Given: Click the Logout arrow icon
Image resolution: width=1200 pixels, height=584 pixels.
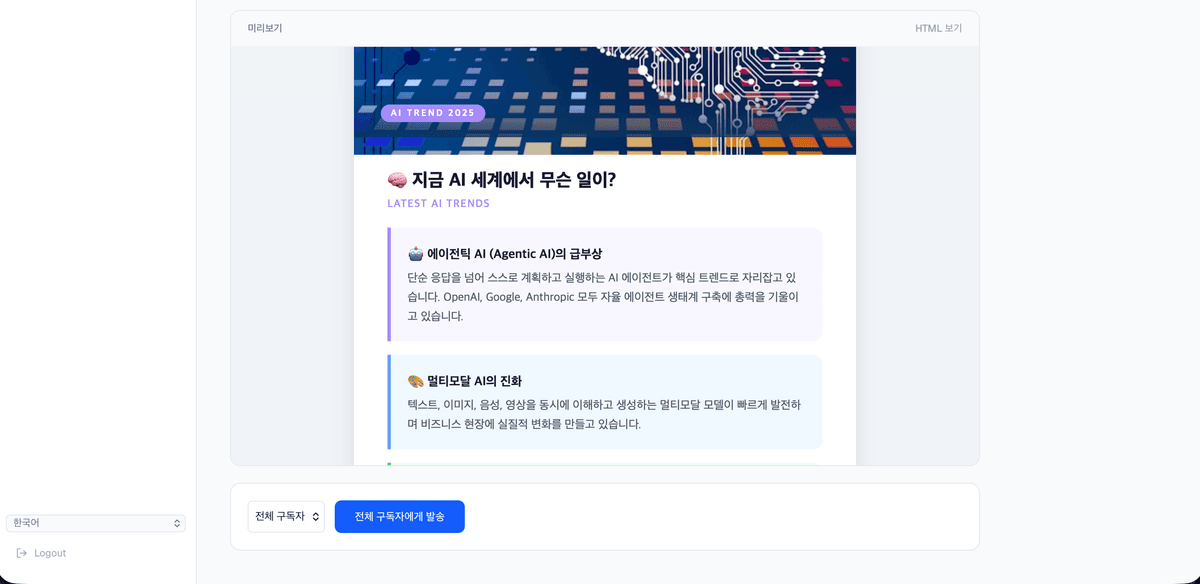Looking at the screenshot, I should [22, 553].
